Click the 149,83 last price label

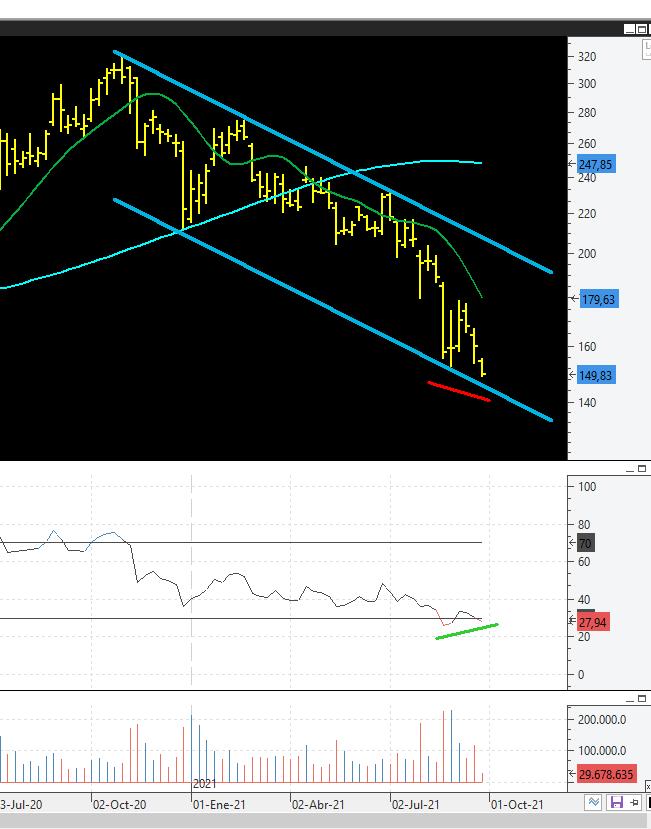coord(595,375)
